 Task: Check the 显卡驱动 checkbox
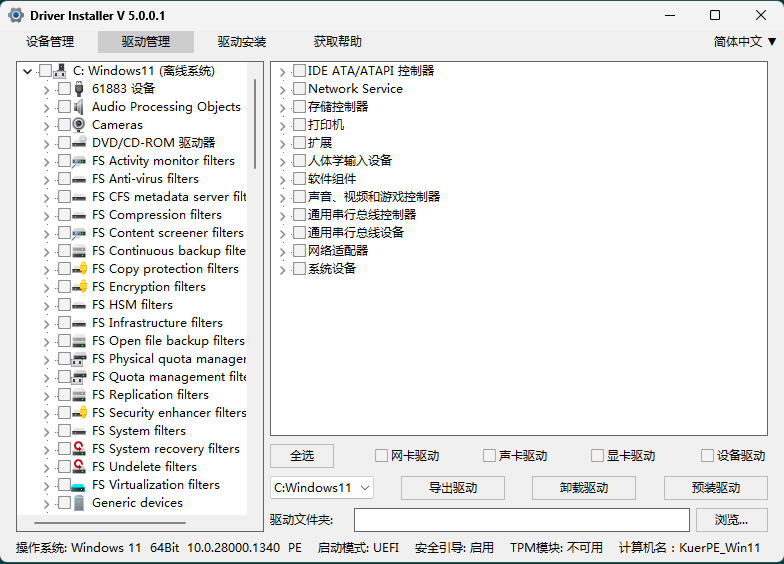597,456
